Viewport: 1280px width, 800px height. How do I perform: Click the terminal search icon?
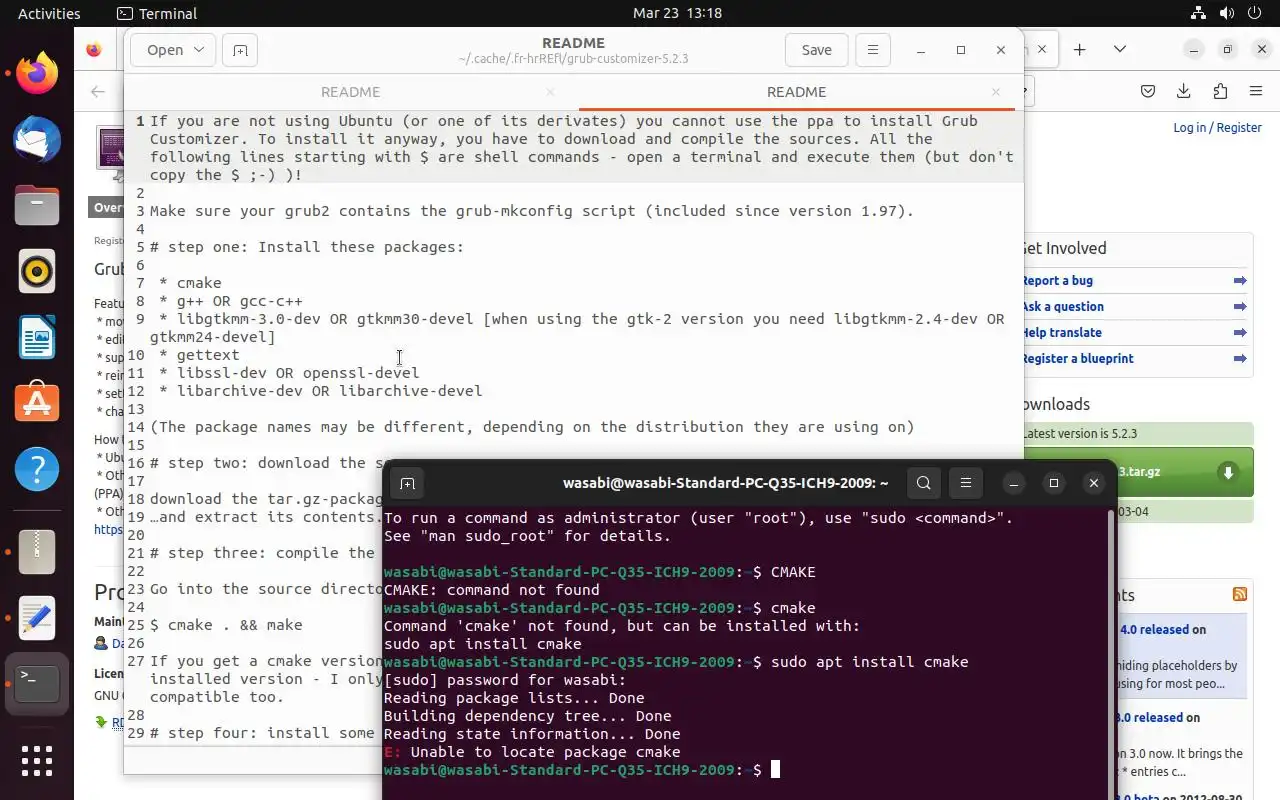click(x=924, y=483)
